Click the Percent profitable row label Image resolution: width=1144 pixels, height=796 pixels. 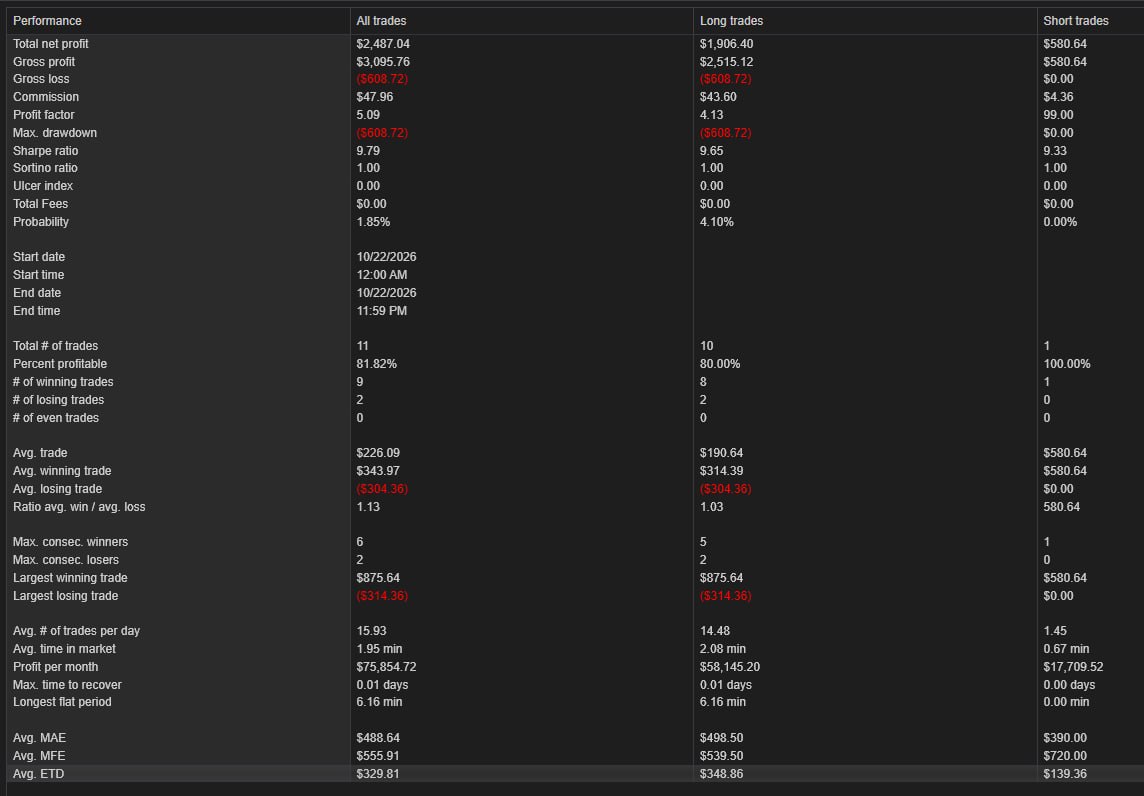tap(60, 364)
